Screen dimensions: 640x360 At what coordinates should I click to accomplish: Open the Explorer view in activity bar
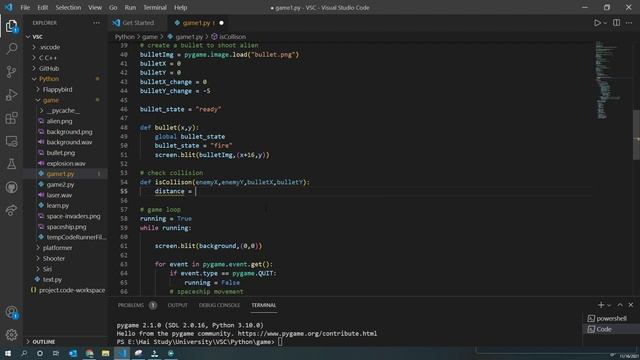coord(11,27)
